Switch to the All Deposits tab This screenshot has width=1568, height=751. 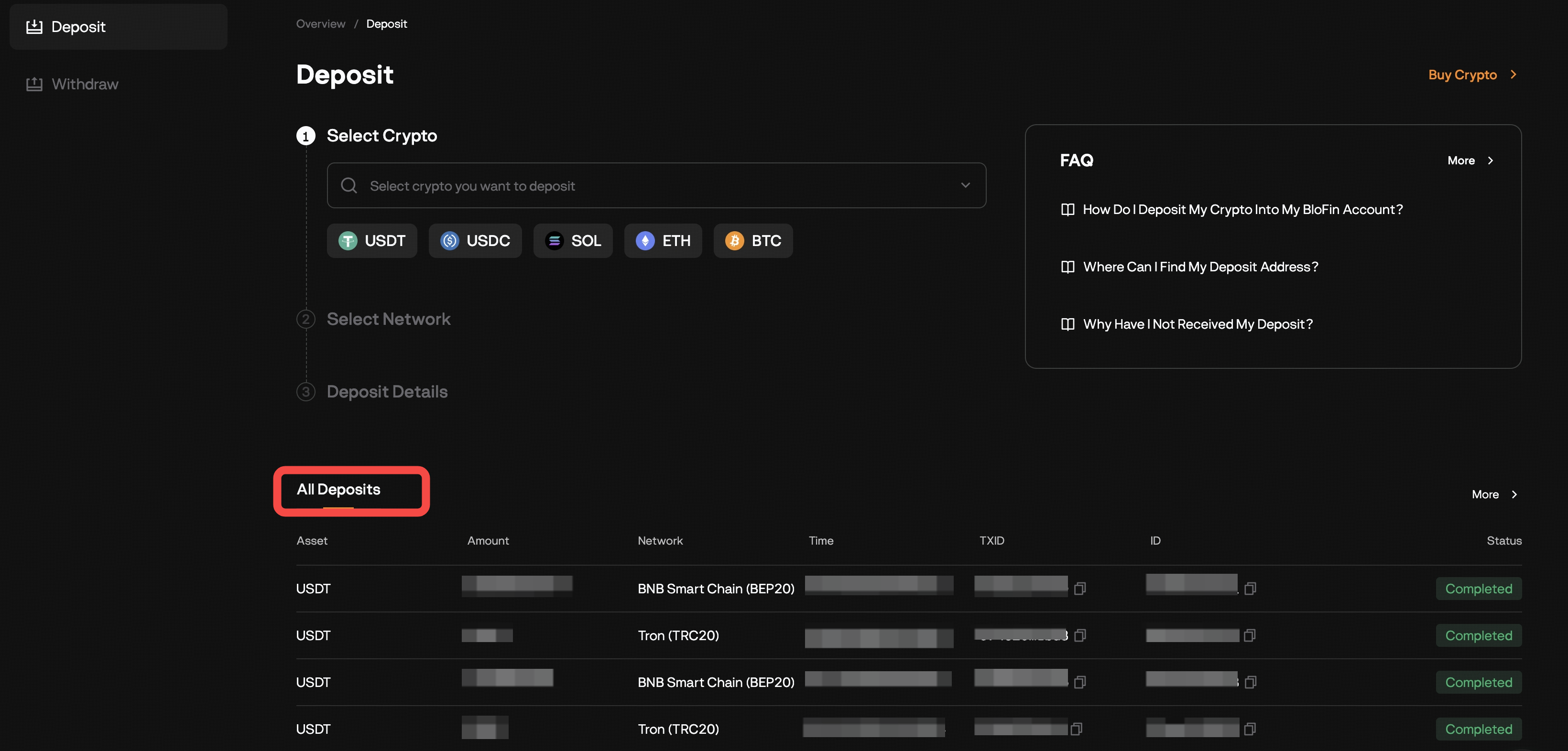(338, 489)
